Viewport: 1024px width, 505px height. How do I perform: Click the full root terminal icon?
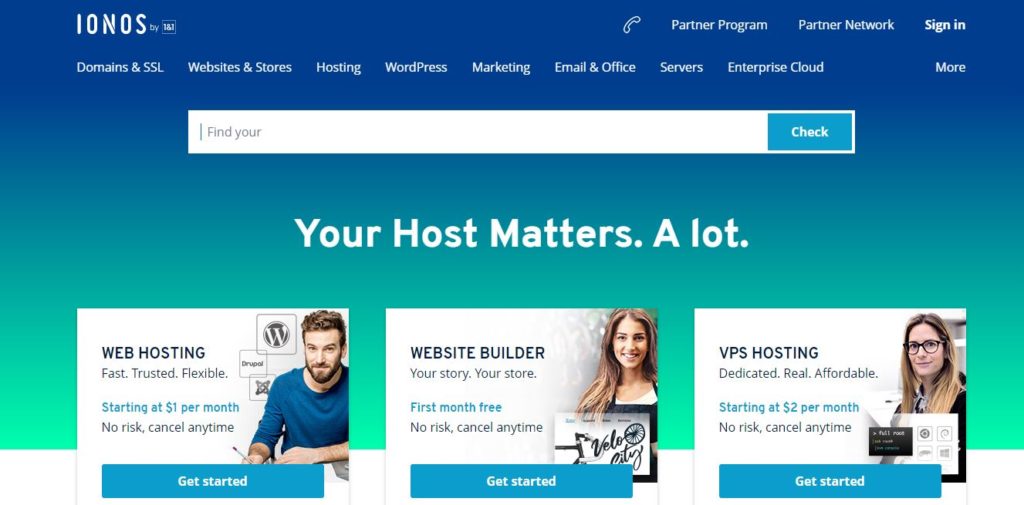[x=890, y=441]
